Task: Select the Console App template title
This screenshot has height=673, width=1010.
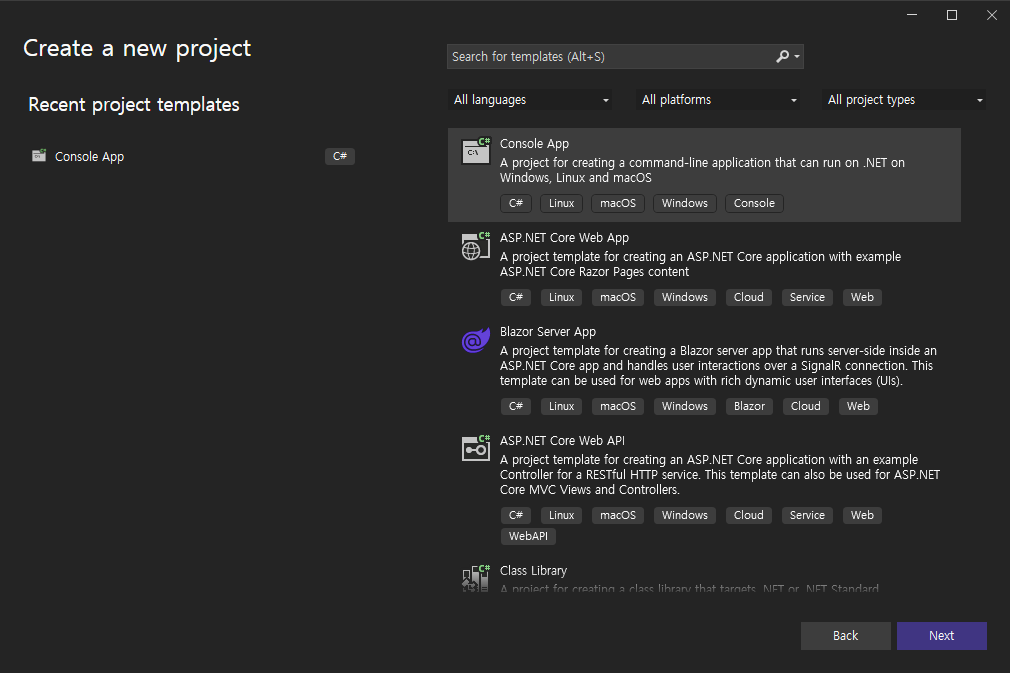Action: pyautogui.click(x=535, y=144)
